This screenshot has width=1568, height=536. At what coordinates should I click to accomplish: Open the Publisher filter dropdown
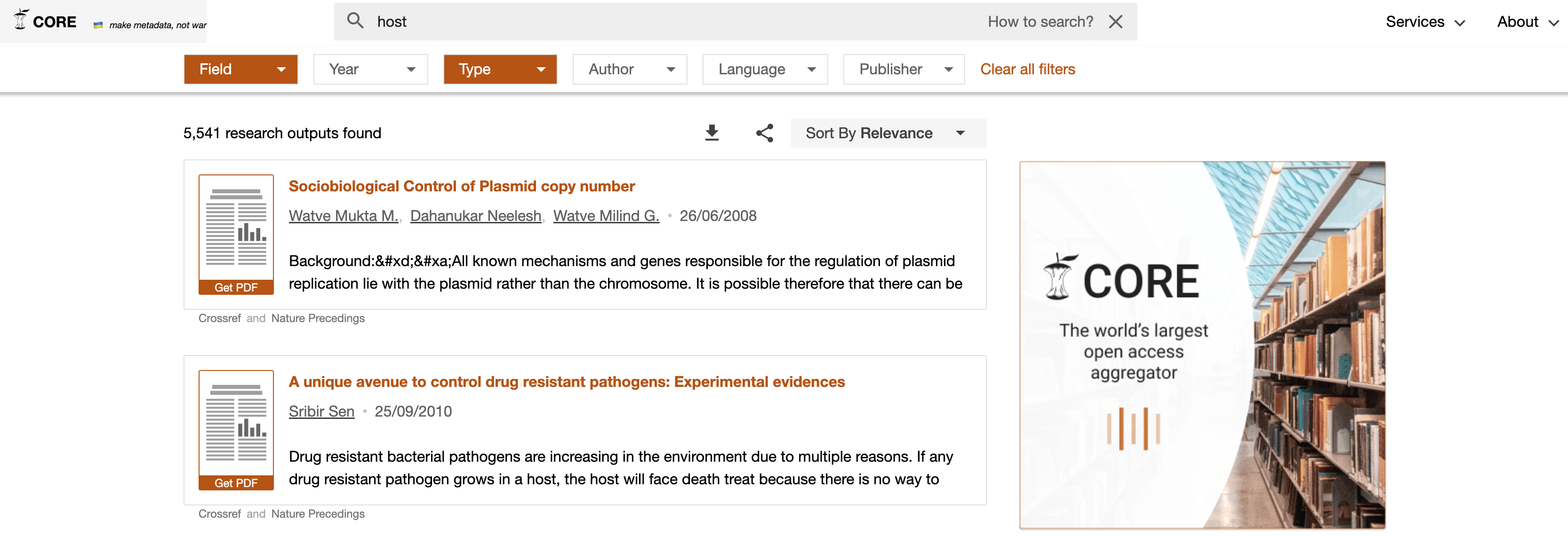904,70
